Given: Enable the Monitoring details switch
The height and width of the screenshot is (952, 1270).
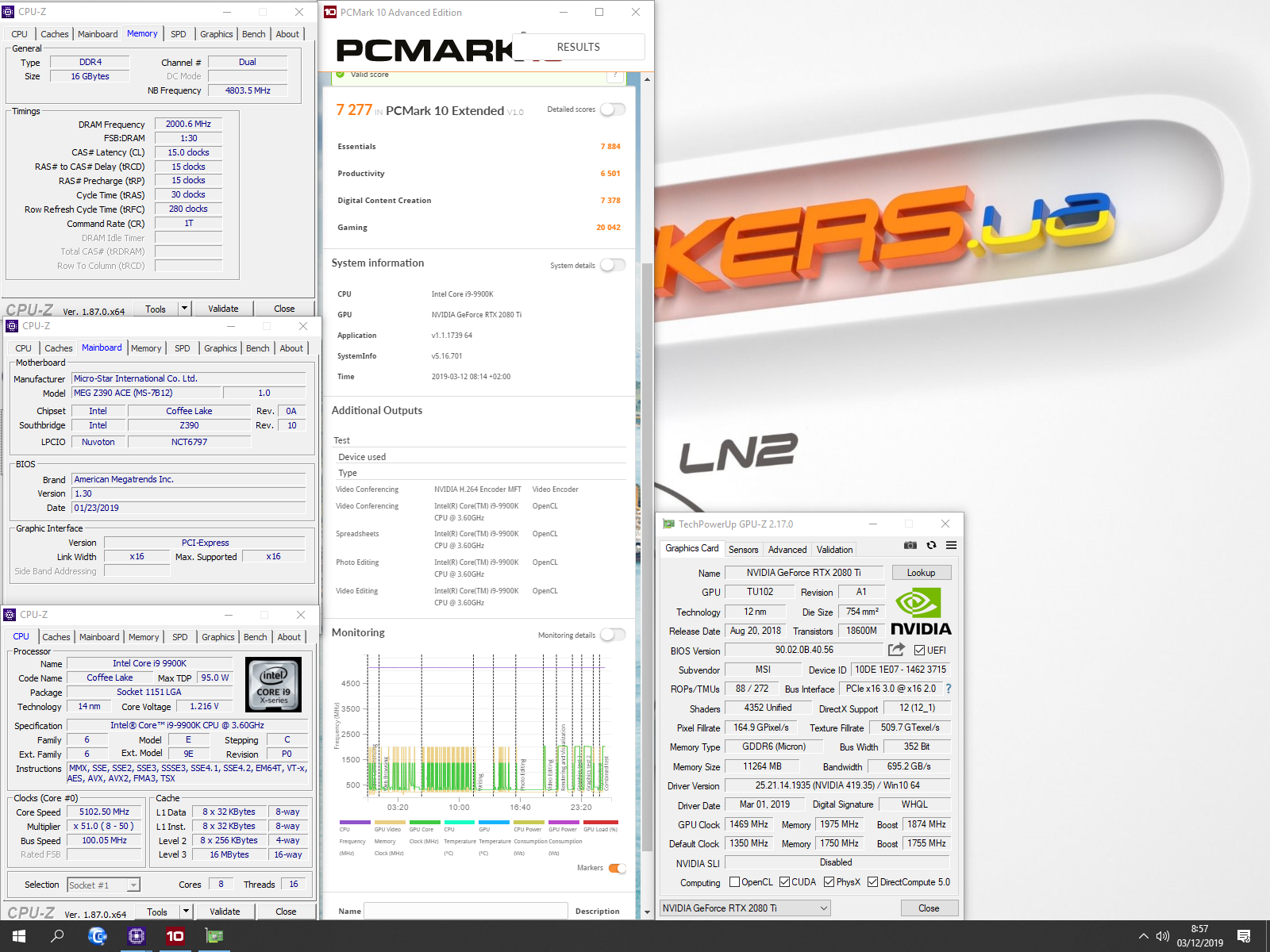Looking at the screenshot, I should click(x=613, y=635).
